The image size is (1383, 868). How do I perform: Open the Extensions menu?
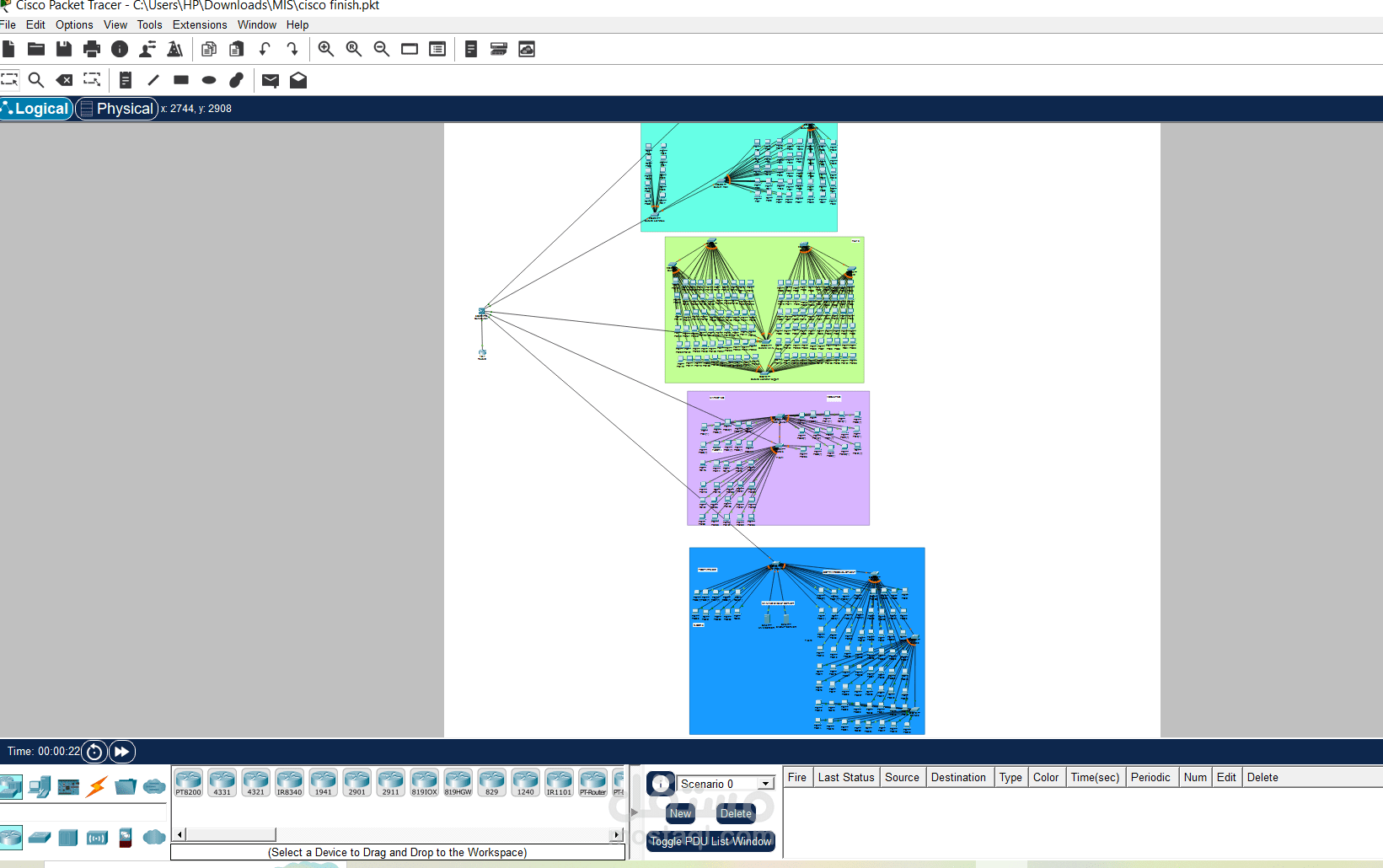click(x=200, y=25)
